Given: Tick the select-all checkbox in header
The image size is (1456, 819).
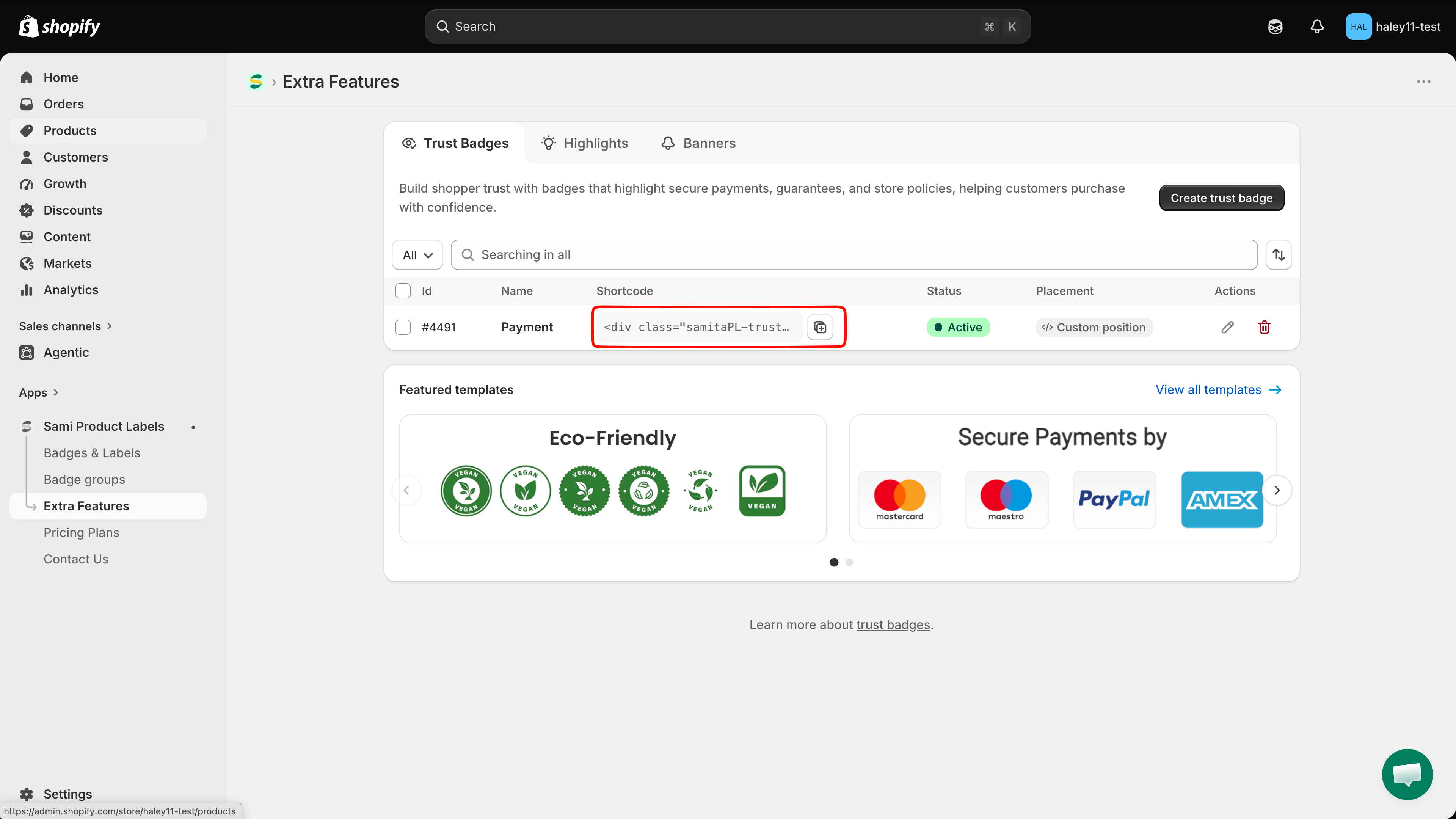Looking at the screenshot, I should coord(403,291).
